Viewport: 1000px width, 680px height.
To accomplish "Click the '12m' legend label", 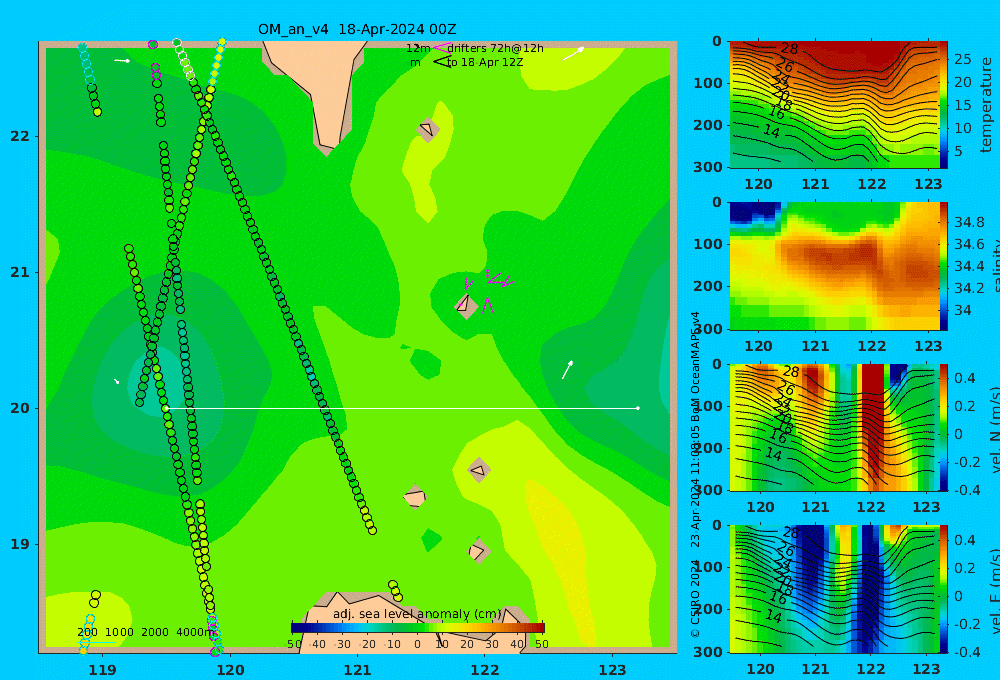I will 418,48.
